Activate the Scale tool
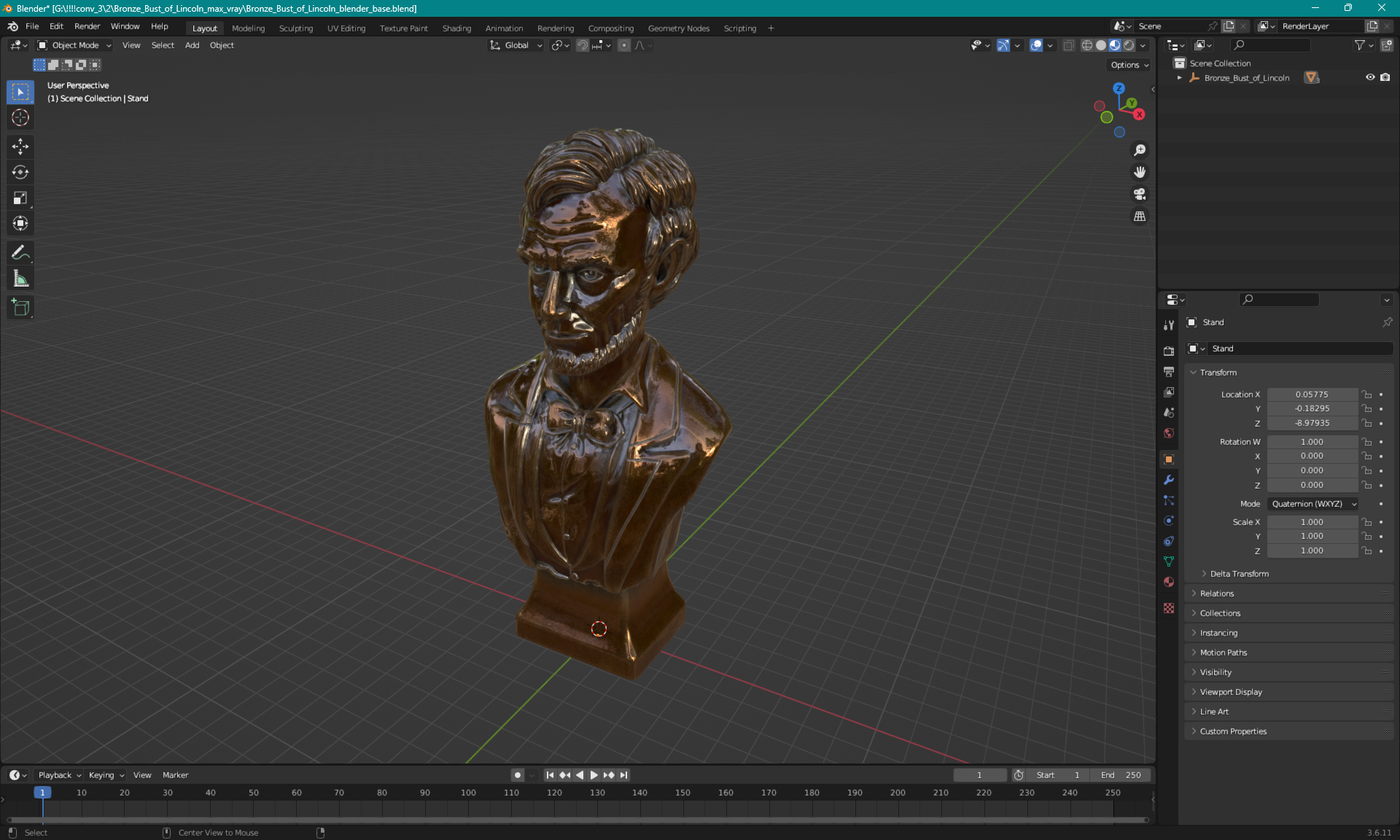 click(x=20, y=198)
